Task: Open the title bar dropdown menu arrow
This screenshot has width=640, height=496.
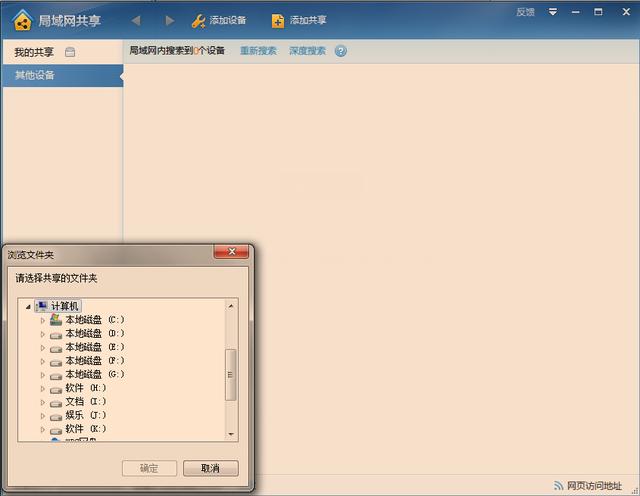Action: [552, 13]
